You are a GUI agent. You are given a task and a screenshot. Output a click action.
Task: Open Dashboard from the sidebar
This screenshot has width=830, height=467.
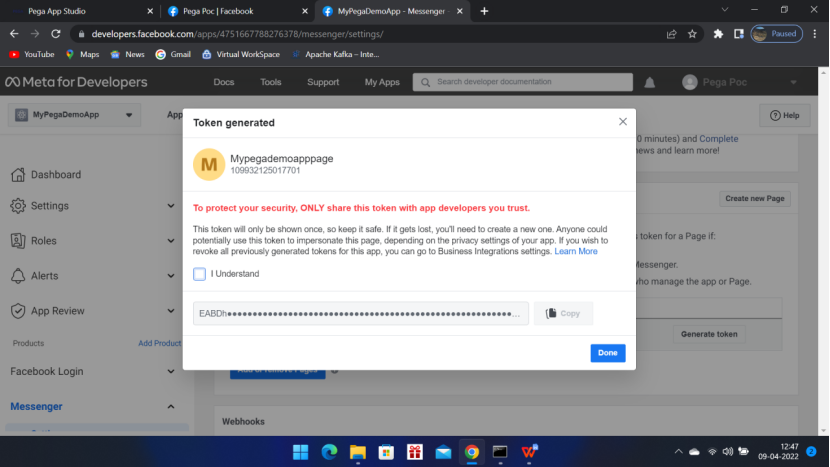tap(56, 175)
